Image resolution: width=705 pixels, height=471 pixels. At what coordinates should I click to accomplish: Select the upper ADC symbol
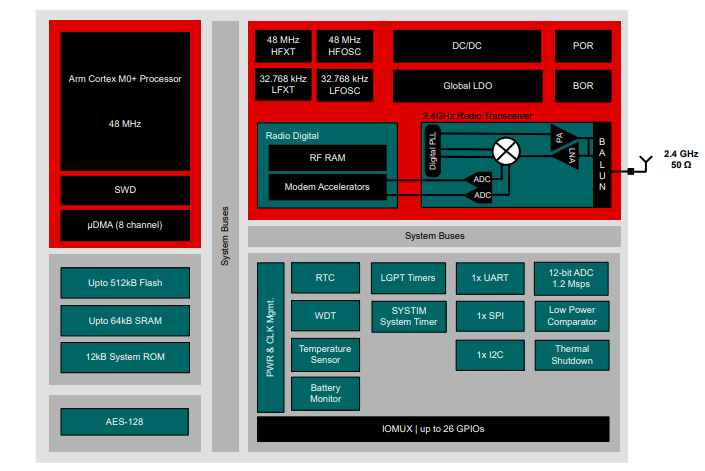(478, 179)
